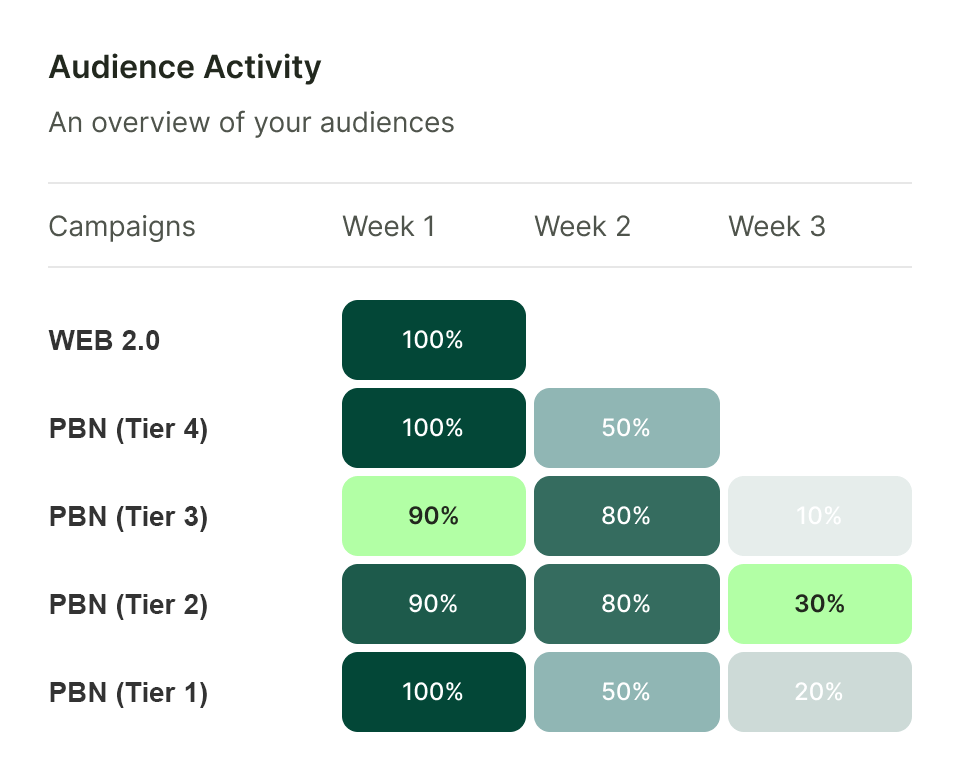Select PBN (Tier 3) Week 1 90% cell
This screenshot has width=960, height=780.
(x=433, y=516)
